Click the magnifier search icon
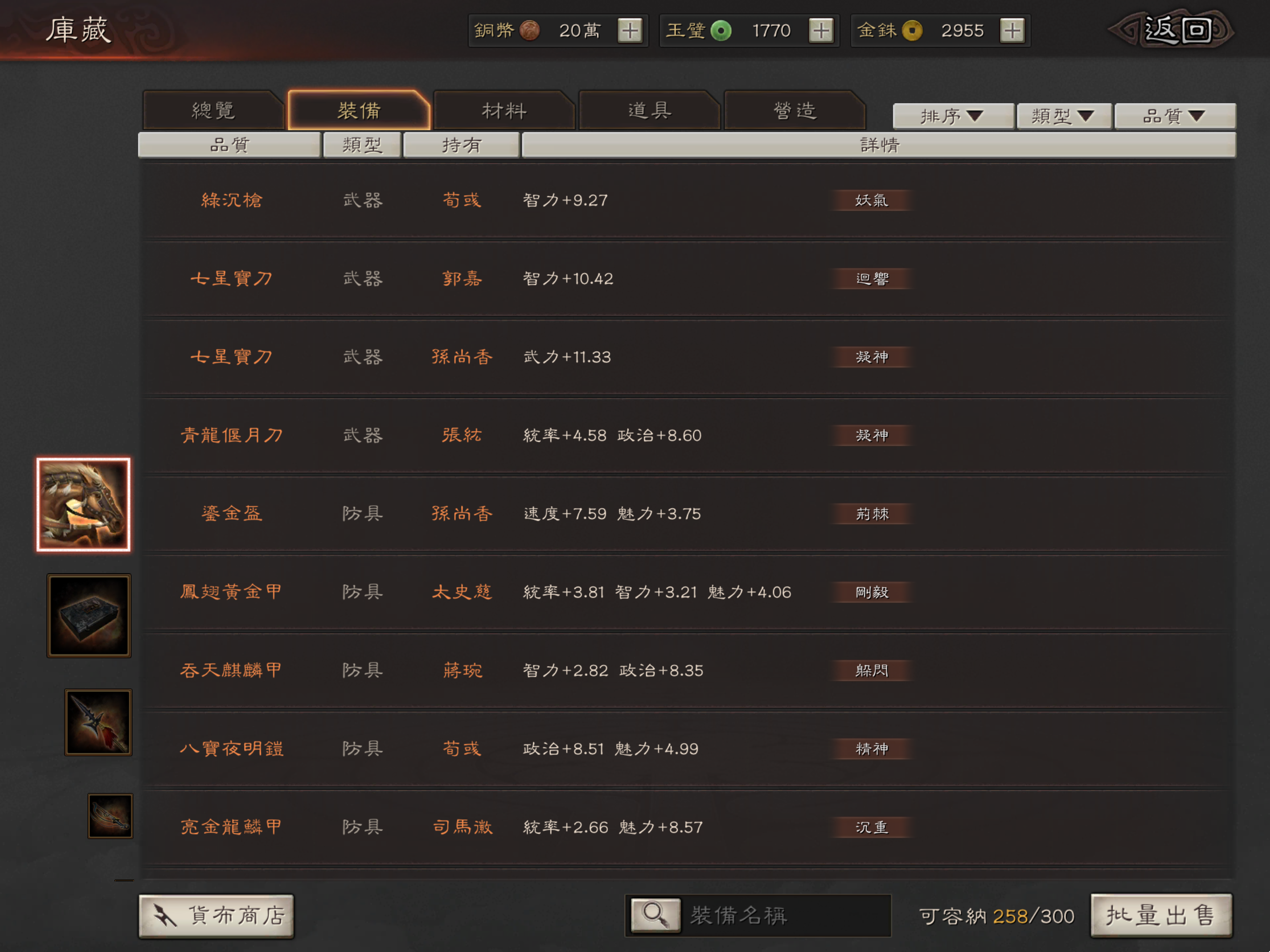This screenshot has width=1270, height=952. click(655, 915)
